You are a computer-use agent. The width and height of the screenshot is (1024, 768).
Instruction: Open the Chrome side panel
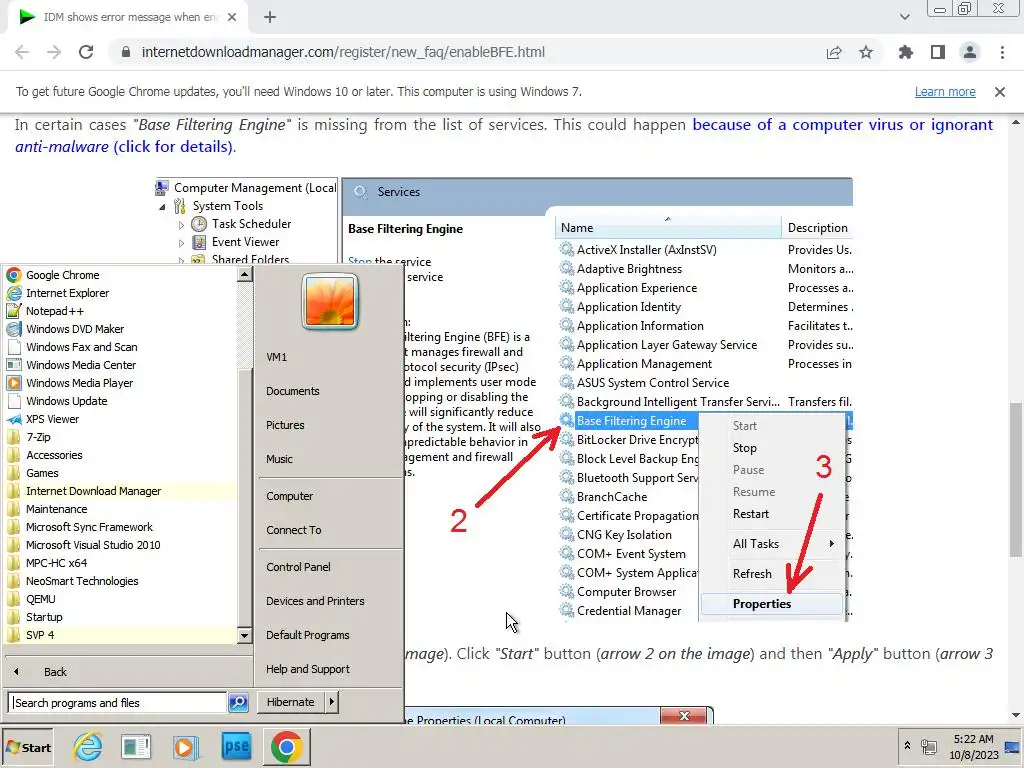(x=938, y=52)
